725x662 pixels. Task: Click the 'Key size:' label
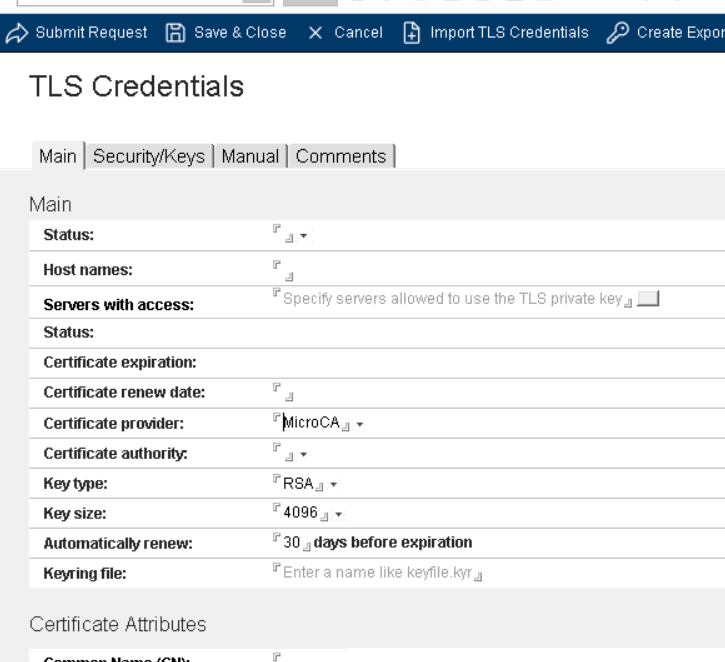[75, 514]
